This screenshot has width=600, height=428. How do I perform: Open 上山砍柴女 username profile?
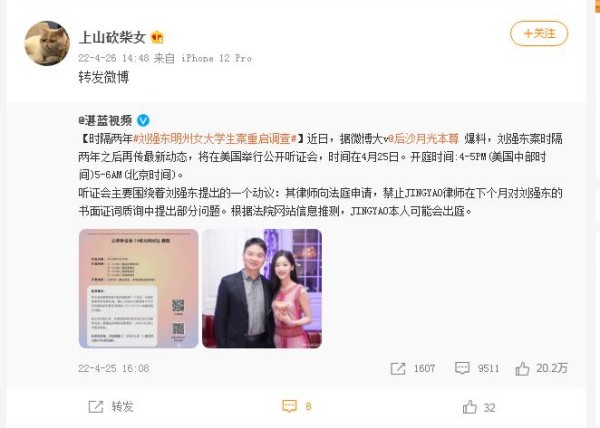tap(112, 37)
